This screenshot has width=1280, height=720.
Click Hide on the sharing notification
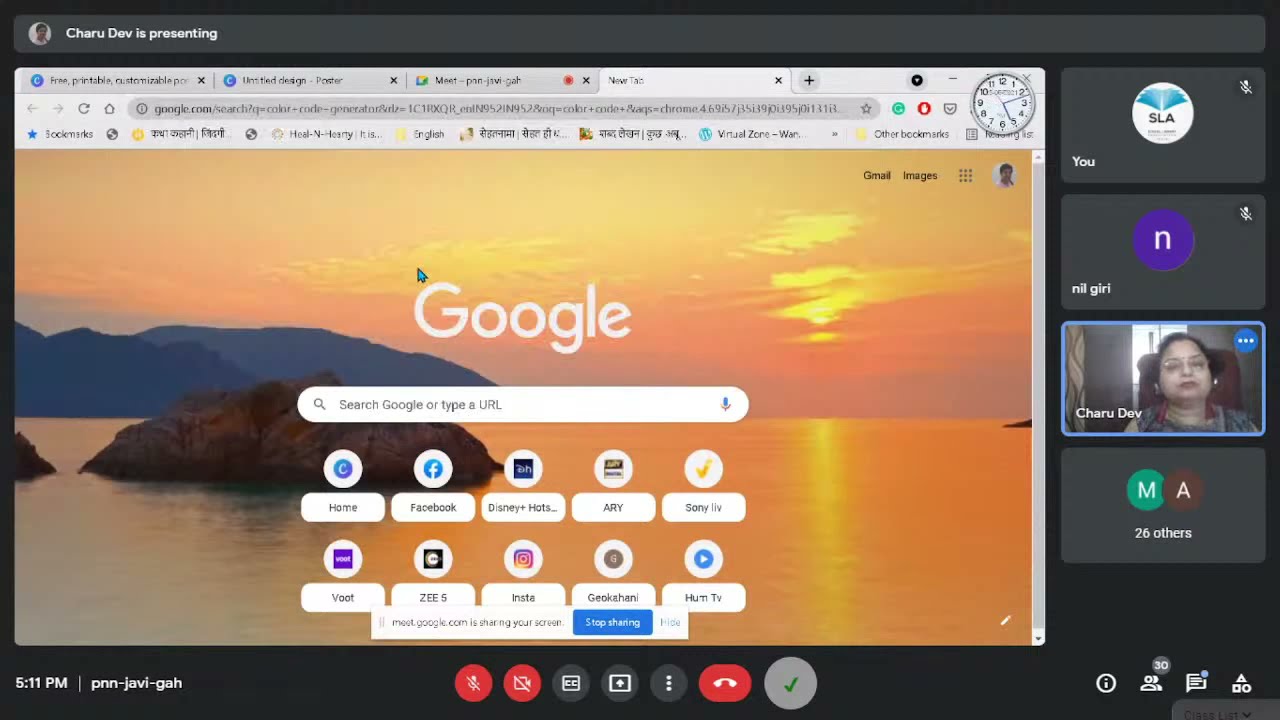pos(670,622)
